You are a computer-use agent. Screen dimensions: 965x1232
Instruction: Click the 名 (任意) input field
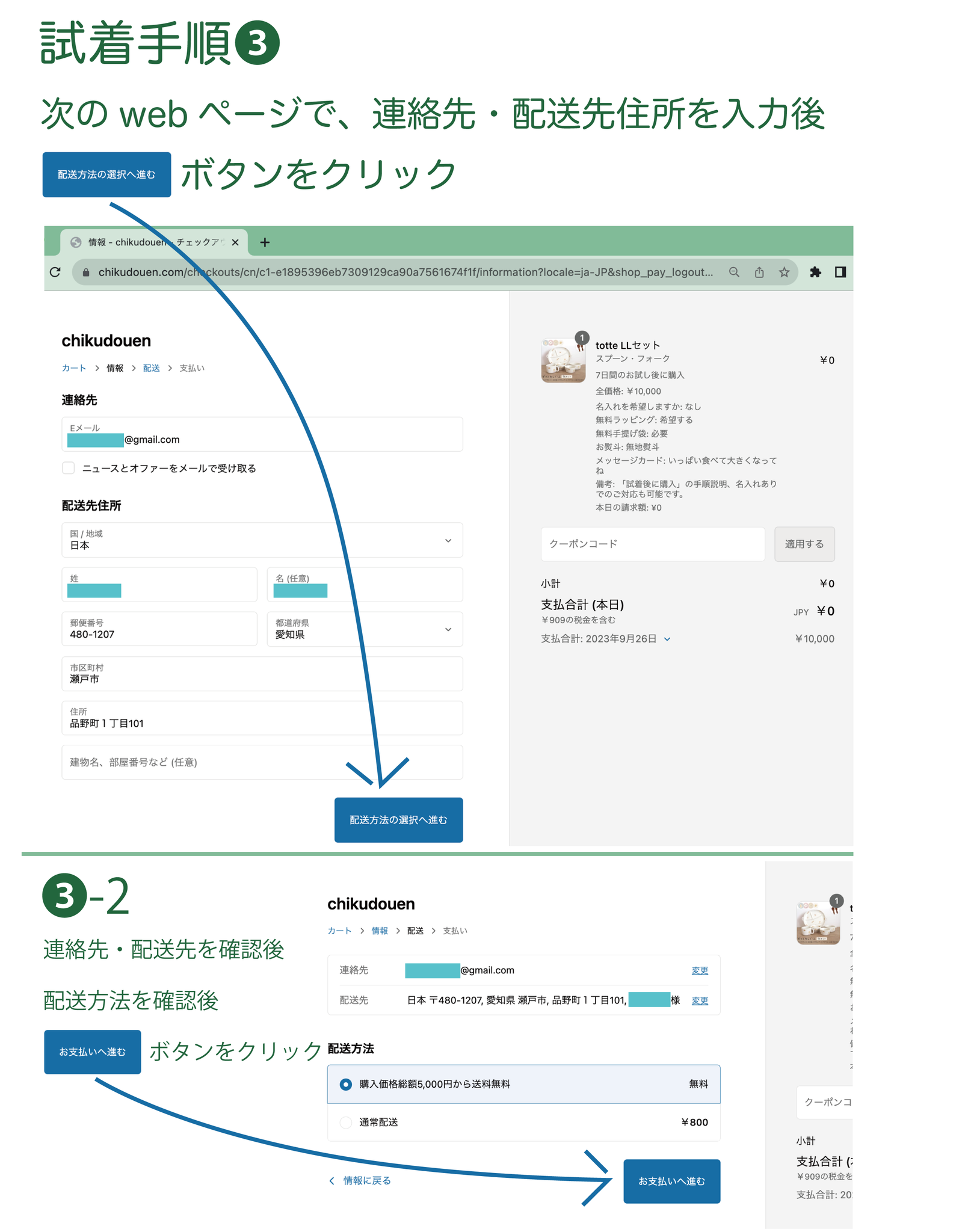coord(365,584)
